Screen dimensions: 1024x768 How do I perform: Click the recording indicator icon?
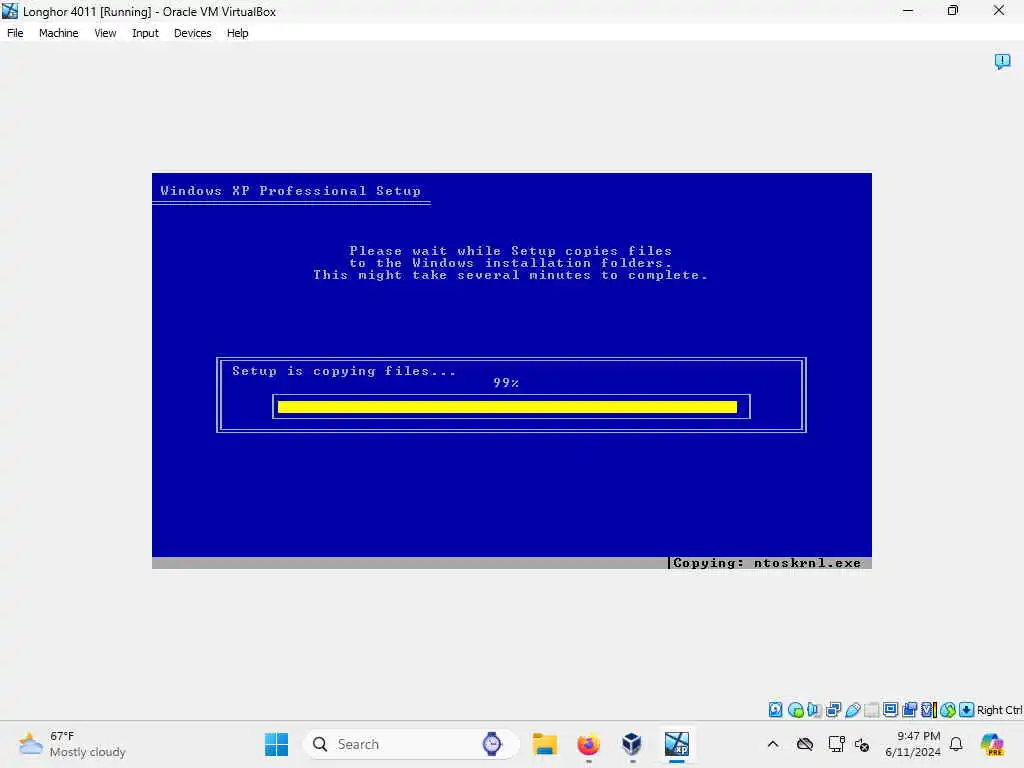pos(909,709)
